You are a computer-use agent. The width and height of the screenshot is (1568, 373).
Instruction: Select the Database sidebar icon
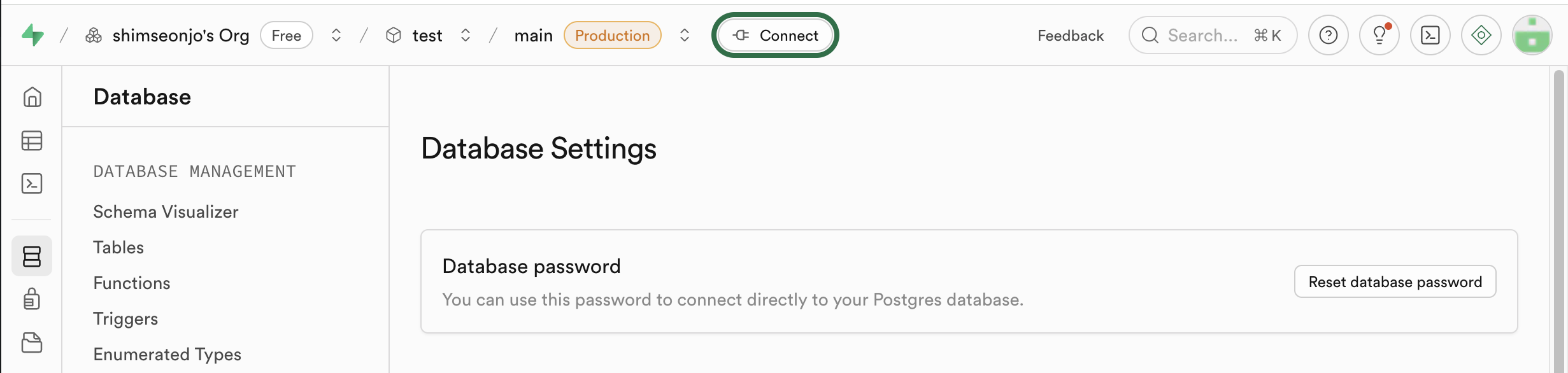pyautogui.click(x=32, y=256)
